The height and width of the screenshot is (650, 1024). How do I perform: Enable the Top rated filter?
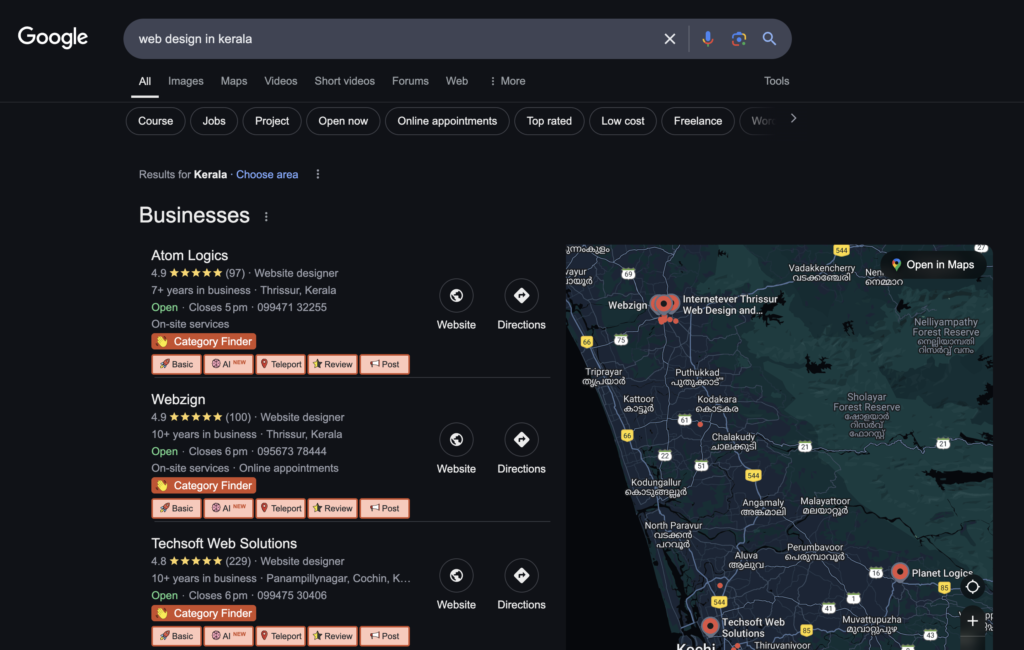(x=549, y=121)
